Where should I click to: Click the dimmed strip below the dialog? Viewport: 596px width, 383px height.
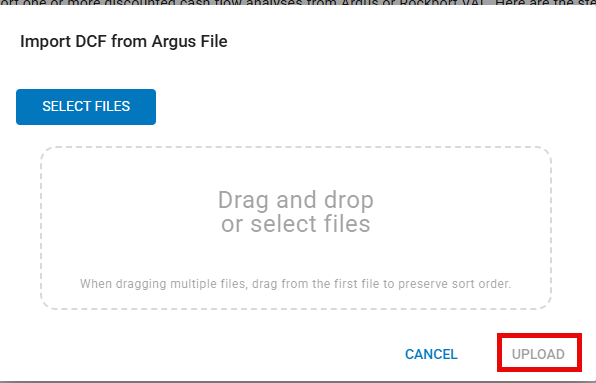coord(298,382)
